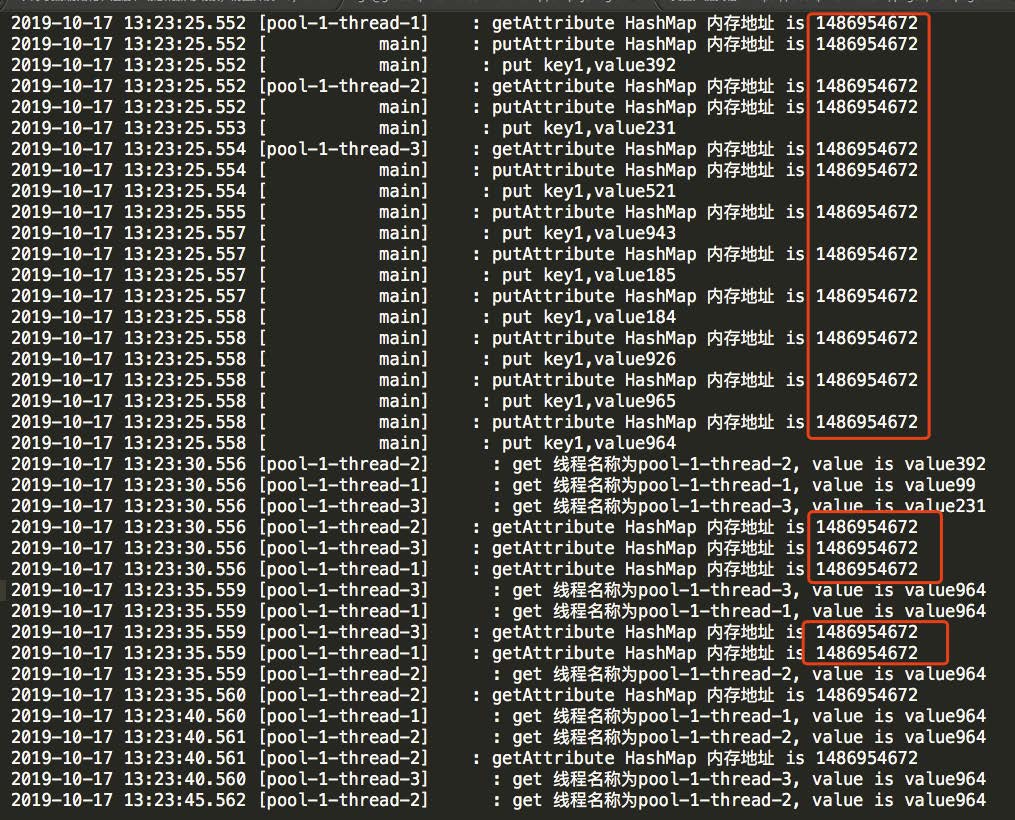Click the 'put key1,value185' log message
This screenshot has height=820, width=1015.
tap(588, 275)
